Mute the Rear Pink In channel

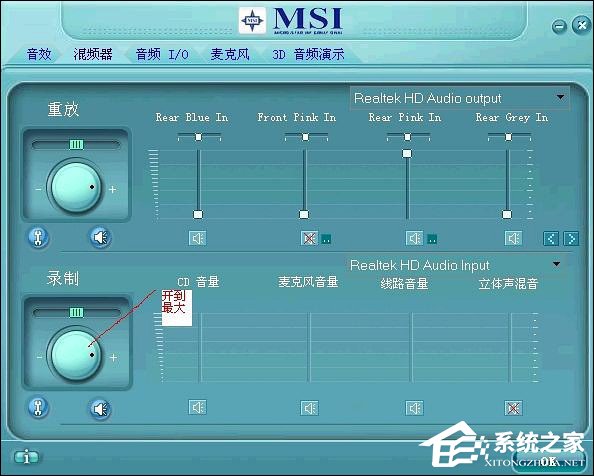[414, 238]
